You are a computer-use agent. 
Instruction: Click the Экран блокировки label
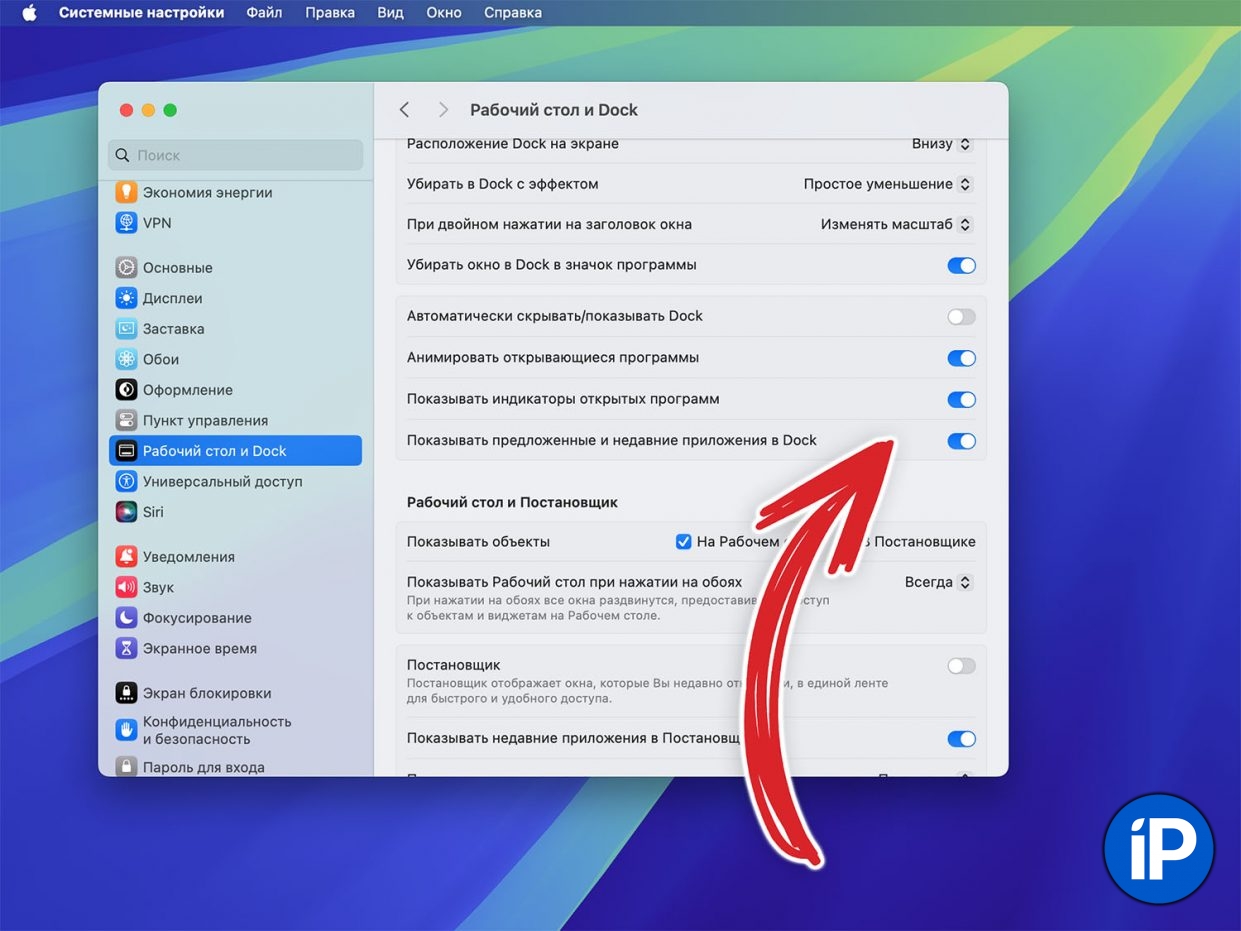tap(207, 693)
